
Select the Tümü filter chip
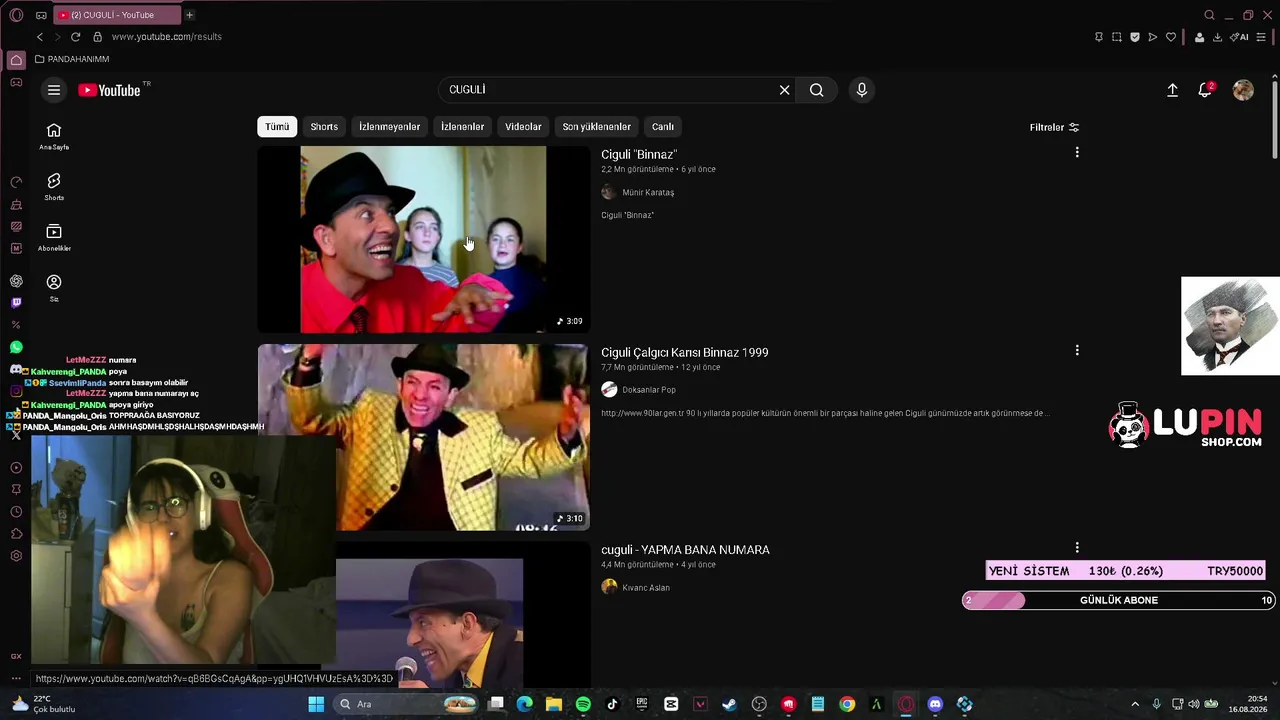pyautogui.click(x=277, y=127)
